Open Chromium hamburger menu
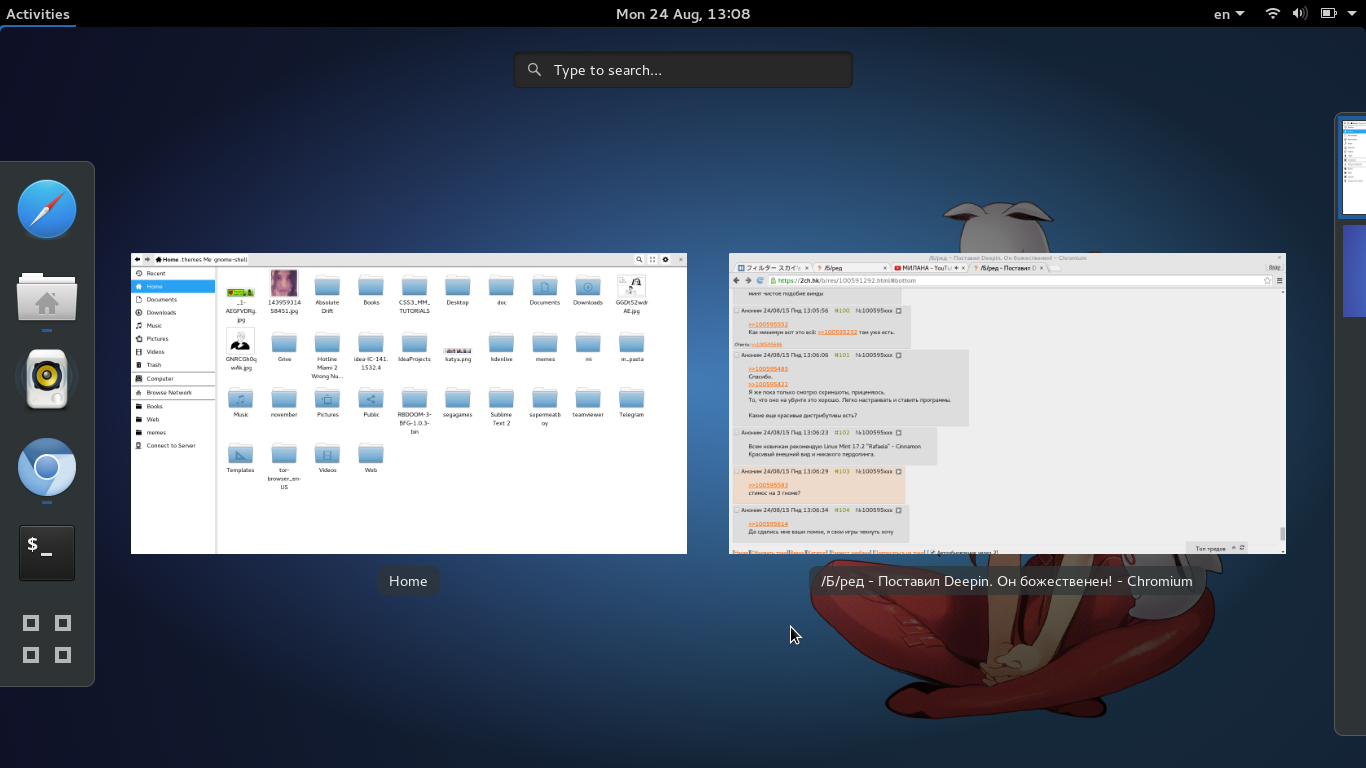1366x768 pixels. [x=1279, y=281]
